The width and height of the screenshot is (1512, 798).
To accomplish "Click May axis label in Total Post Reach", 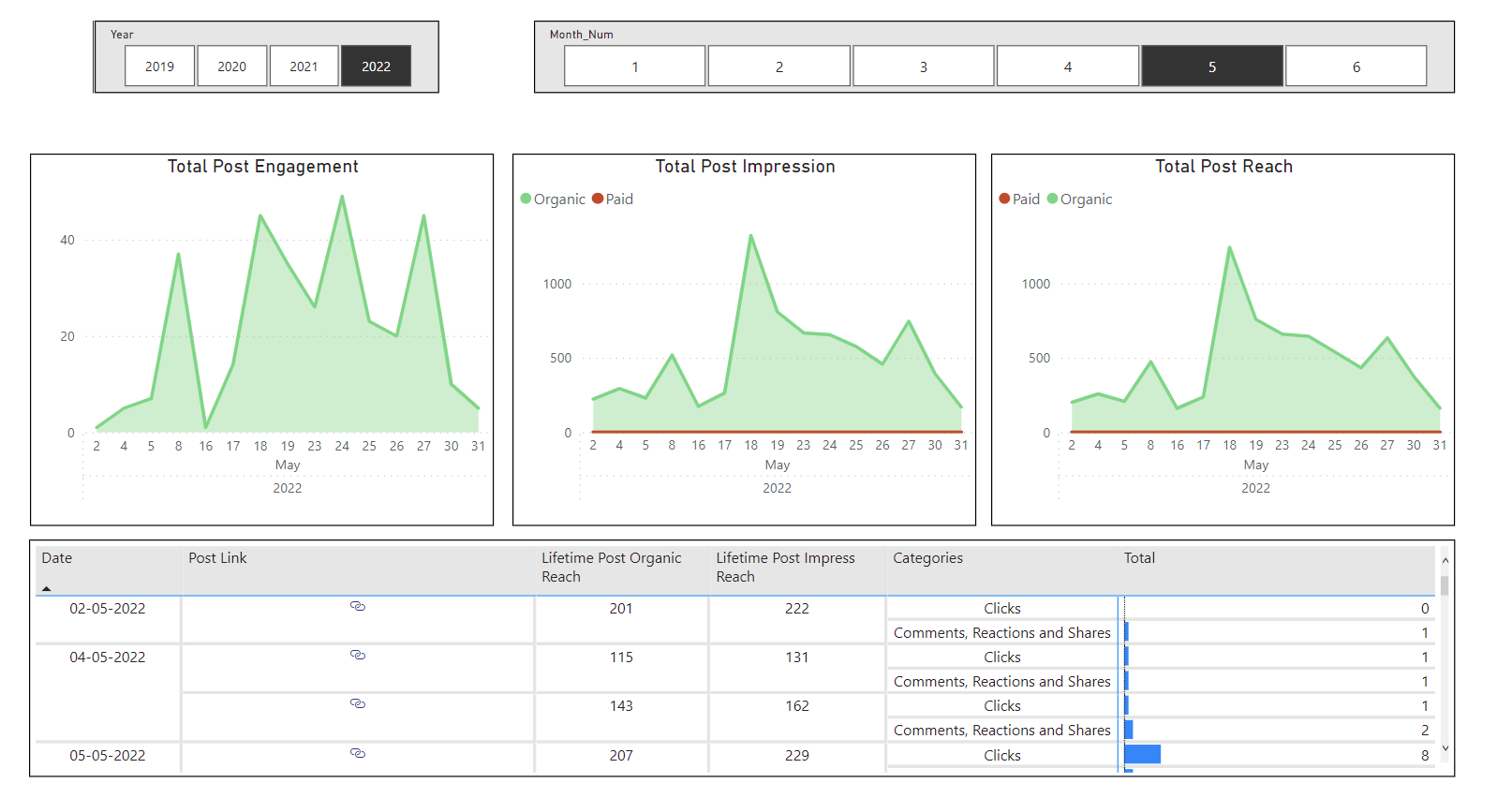I will click(x=1256, y=465).
